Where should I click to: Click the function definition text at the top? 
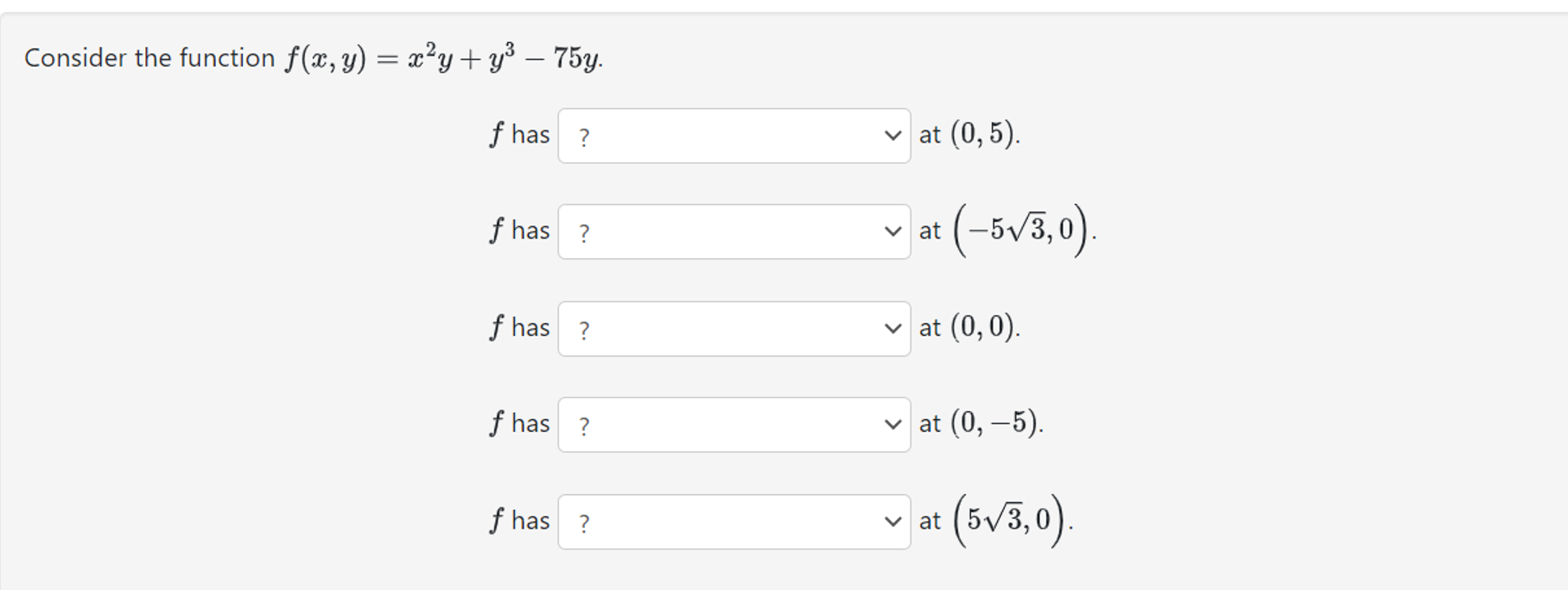click(311, 57)
